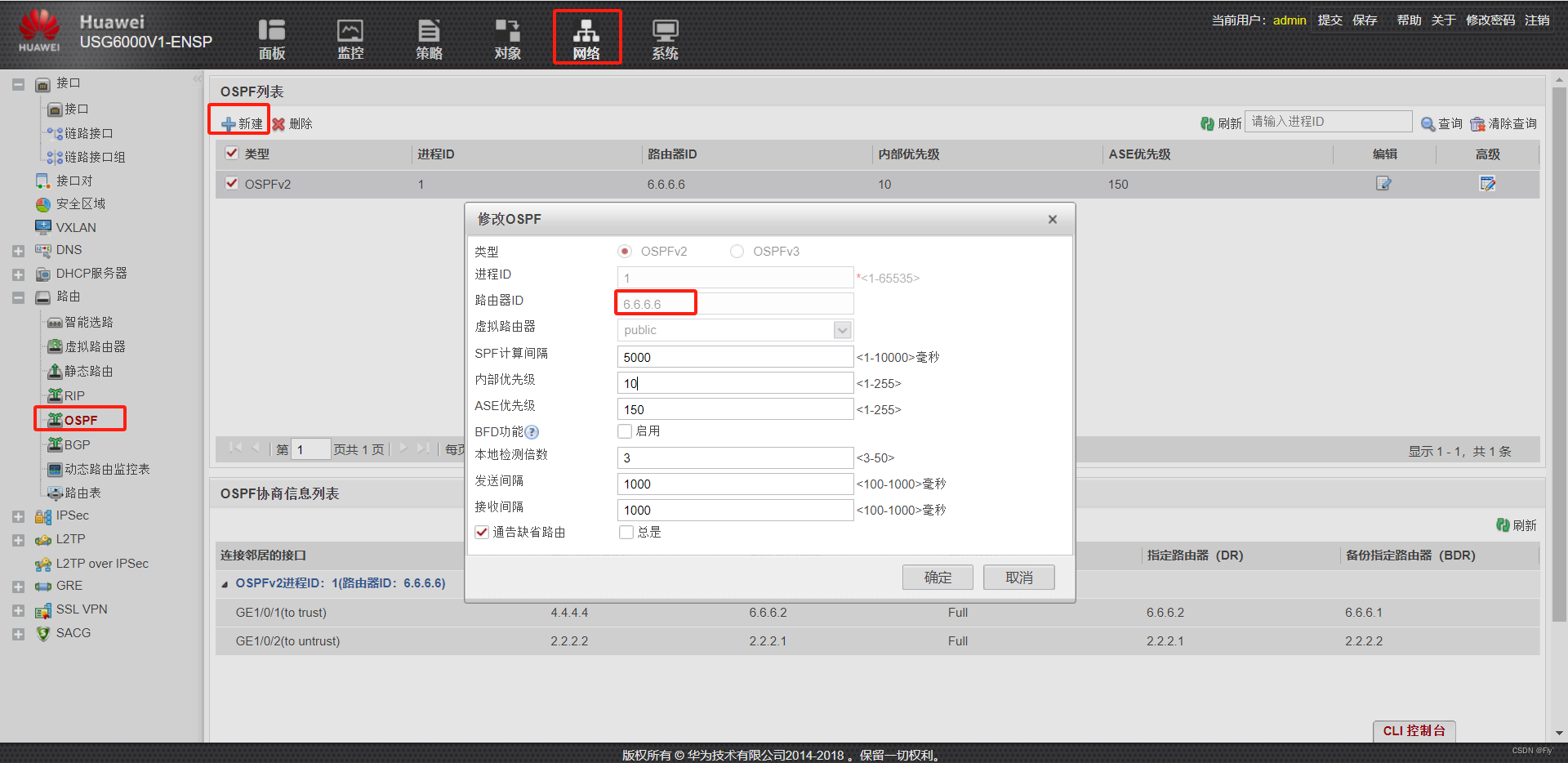Screen dimensions: 1568x763
Task: Open the 策略 policy tab
Action: (429, 39)
